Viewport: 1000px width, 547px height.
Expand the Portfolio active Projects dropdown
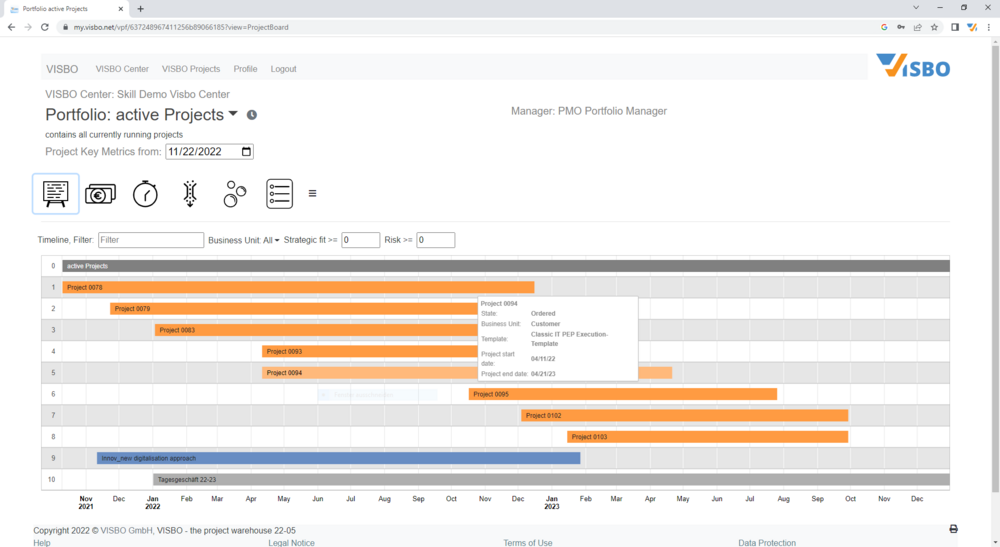click(233, 114)
